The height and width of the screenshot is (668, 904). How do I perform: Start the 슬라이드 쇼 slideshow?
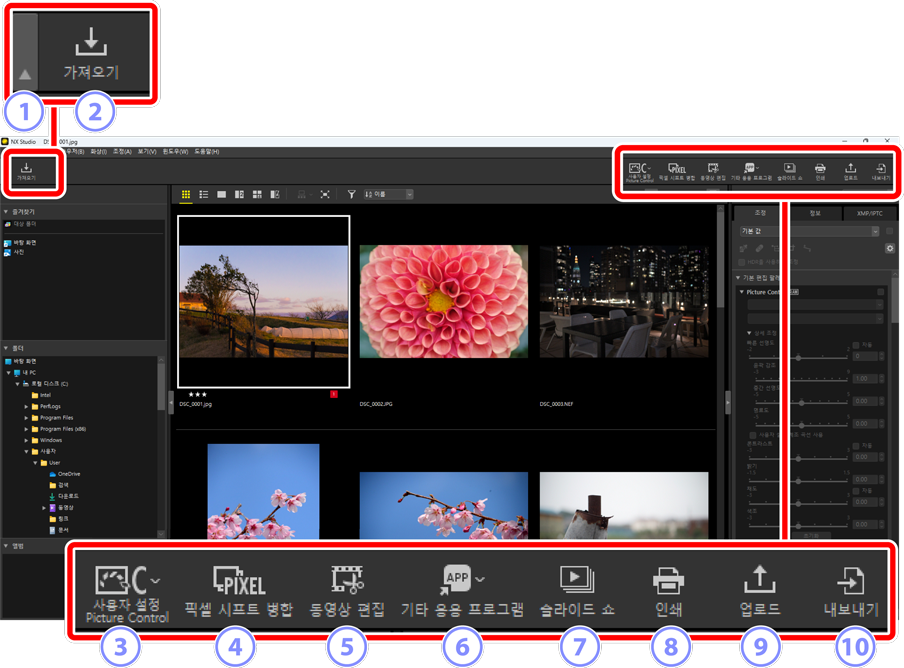click(789, 171)
